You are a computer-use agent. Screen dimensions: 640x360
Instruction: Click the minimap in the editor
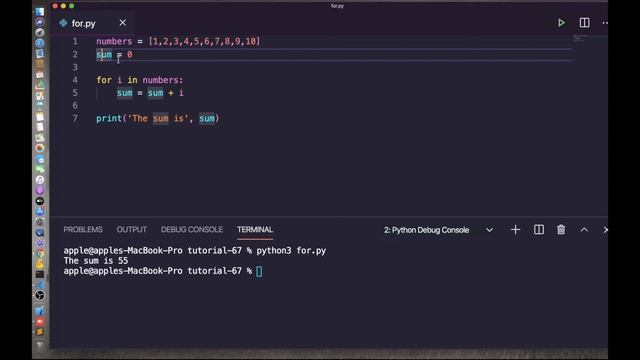579,39
